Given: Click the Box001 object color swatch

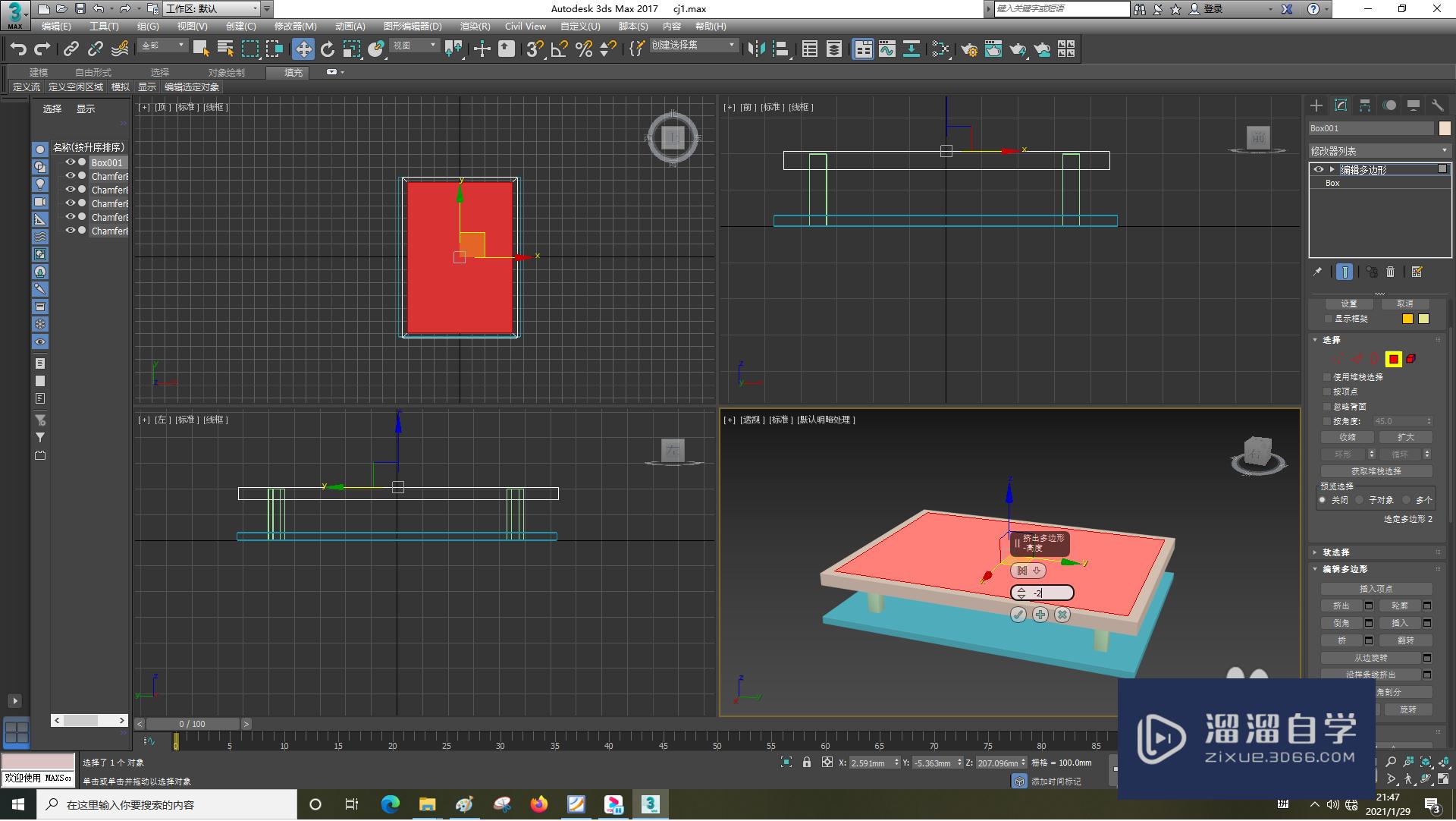Looking at the screenshot, I should click(x=1445, y=128).
